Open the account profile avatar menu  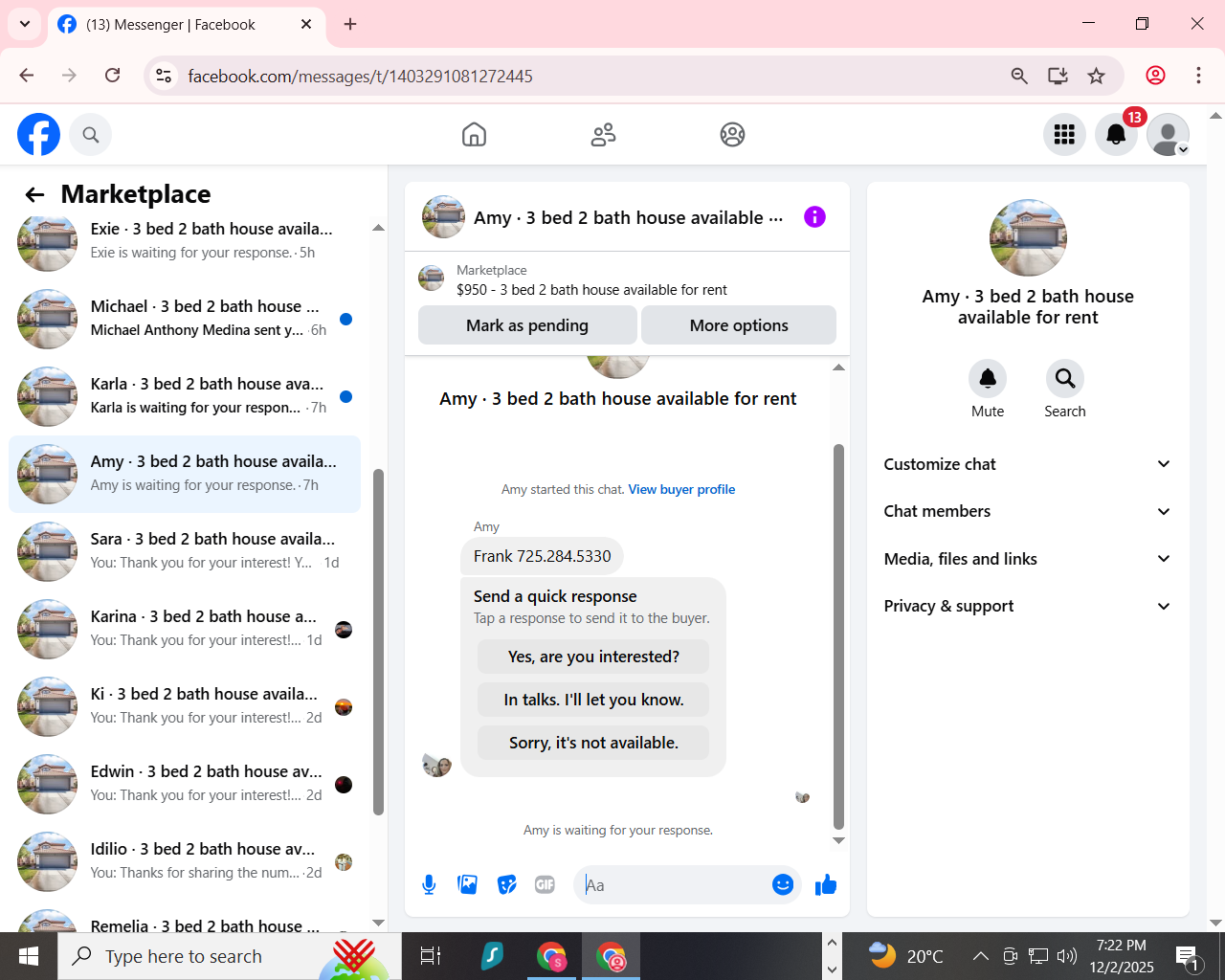[1168, 135]
